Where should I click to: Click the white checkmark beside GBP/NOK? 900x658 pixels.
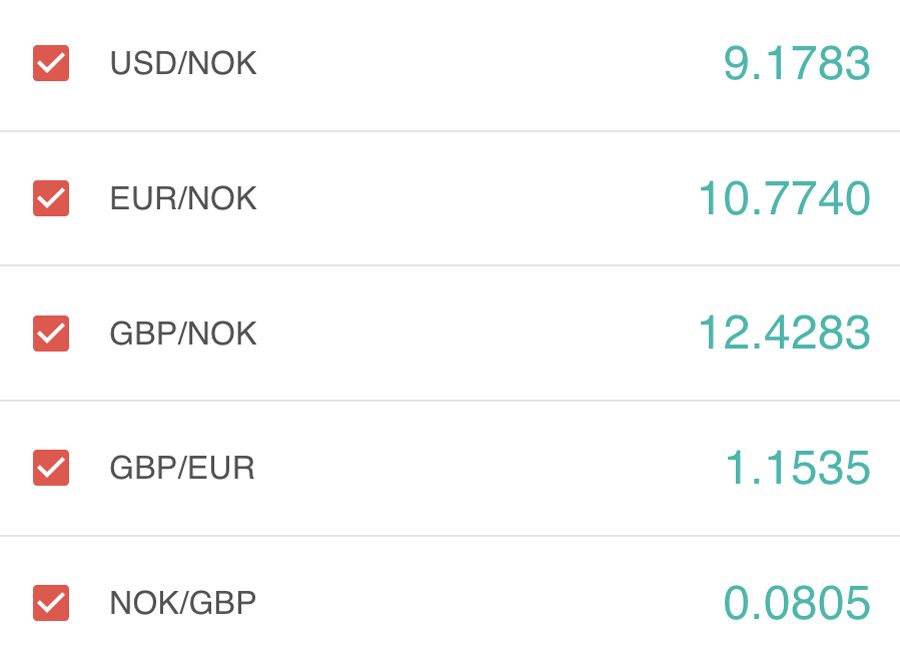51,333
